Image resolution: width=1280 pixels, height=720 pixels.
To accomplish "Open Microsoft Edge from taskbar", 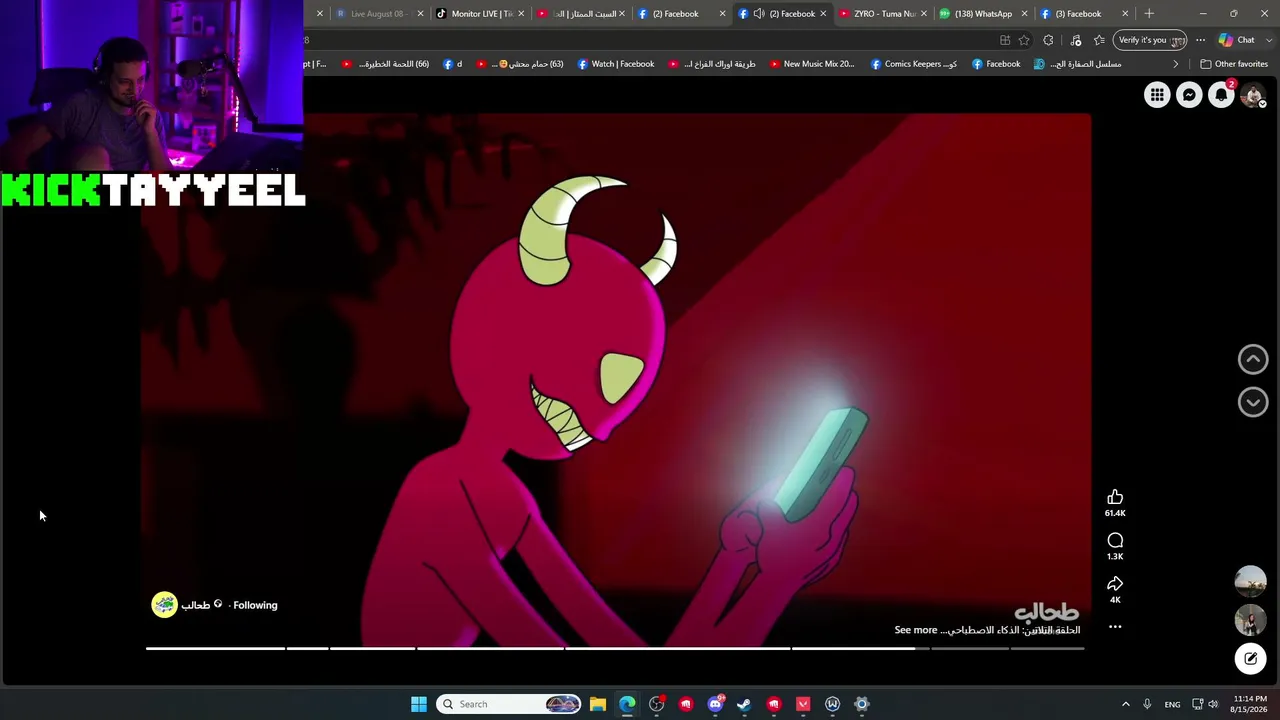I will tap(627, 704).
